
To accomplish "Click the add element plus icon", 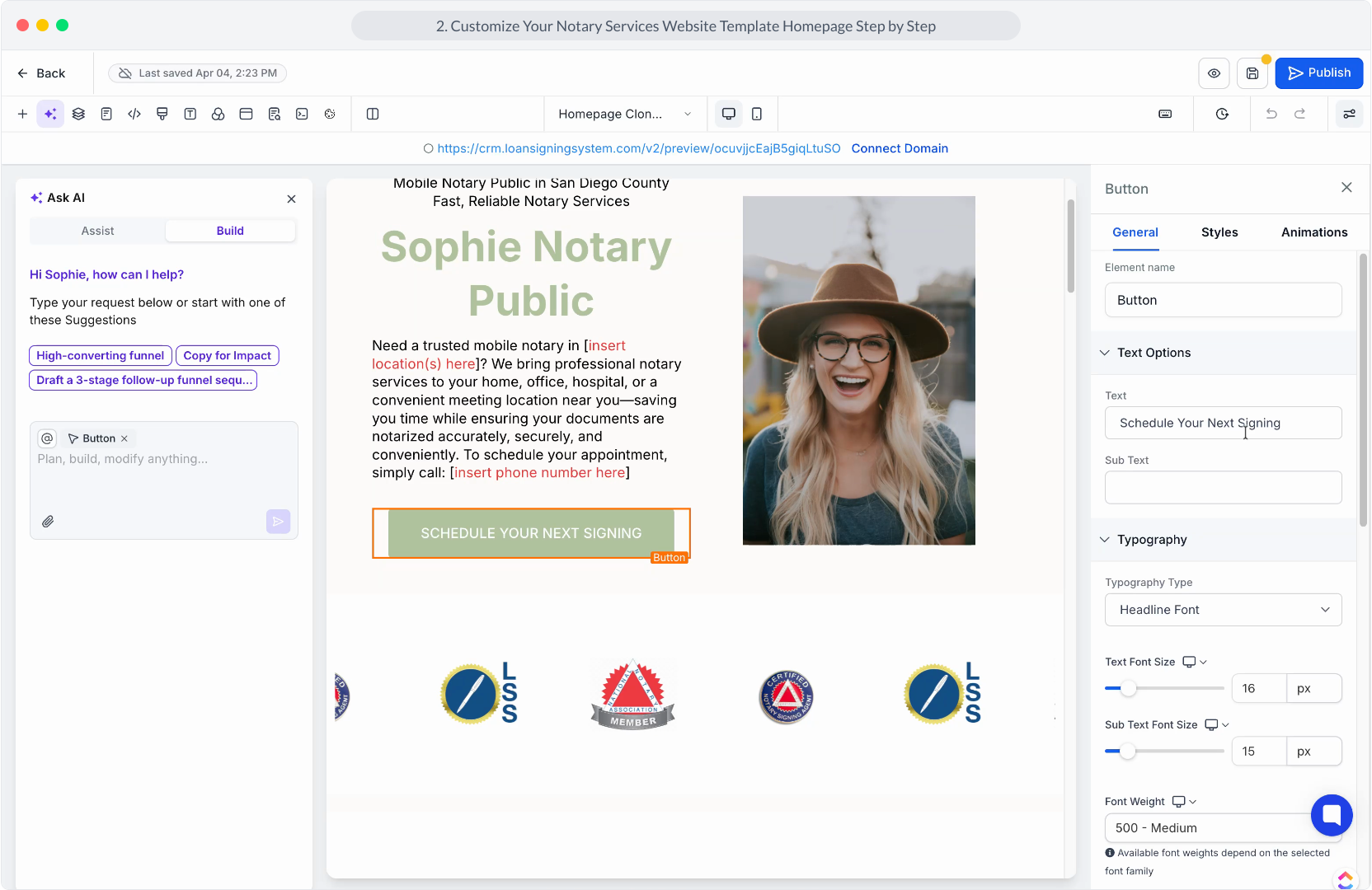I will point(22,114).
